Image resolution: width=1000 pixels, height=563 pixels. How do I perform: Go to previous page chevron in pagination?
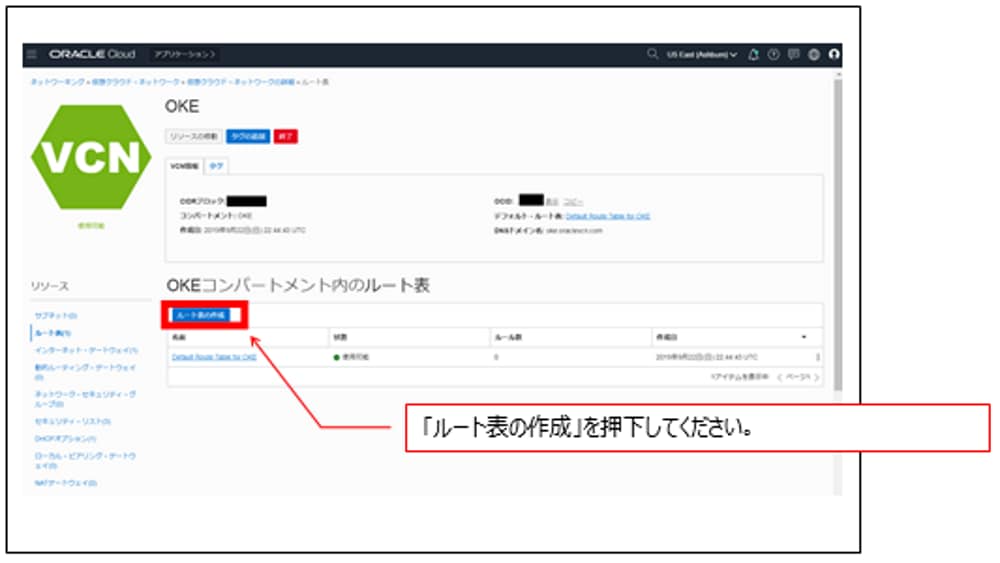coord(779,377)
